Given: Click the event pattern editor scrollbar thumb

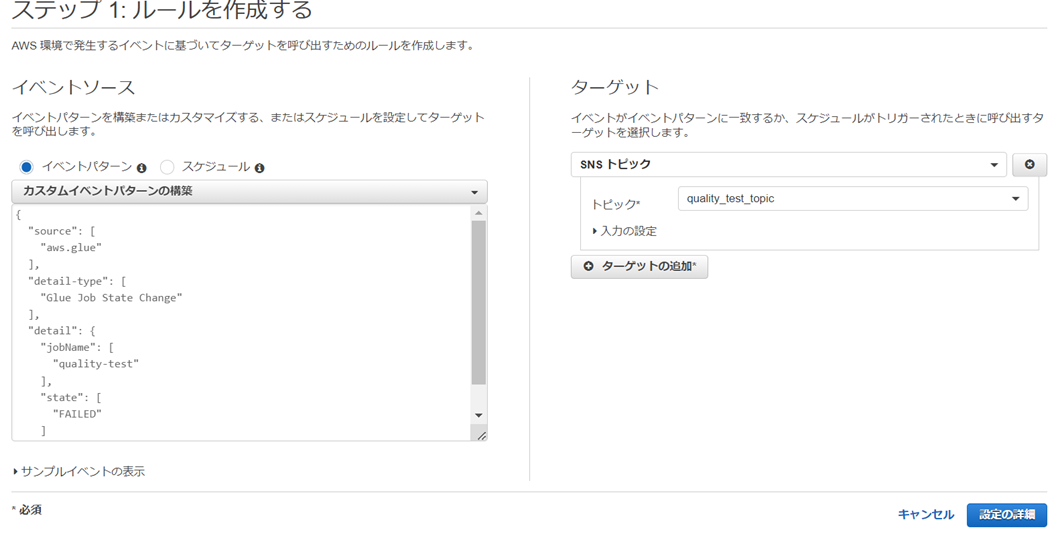Looking at the screenshot, I should [x=479, y=302].
